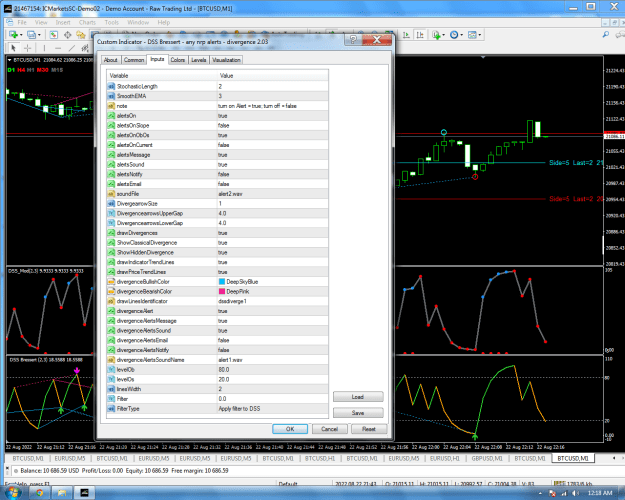This screenshot has height=500, width=625.
Task: Open the Periods dropdown arrow
Action: 461,35
